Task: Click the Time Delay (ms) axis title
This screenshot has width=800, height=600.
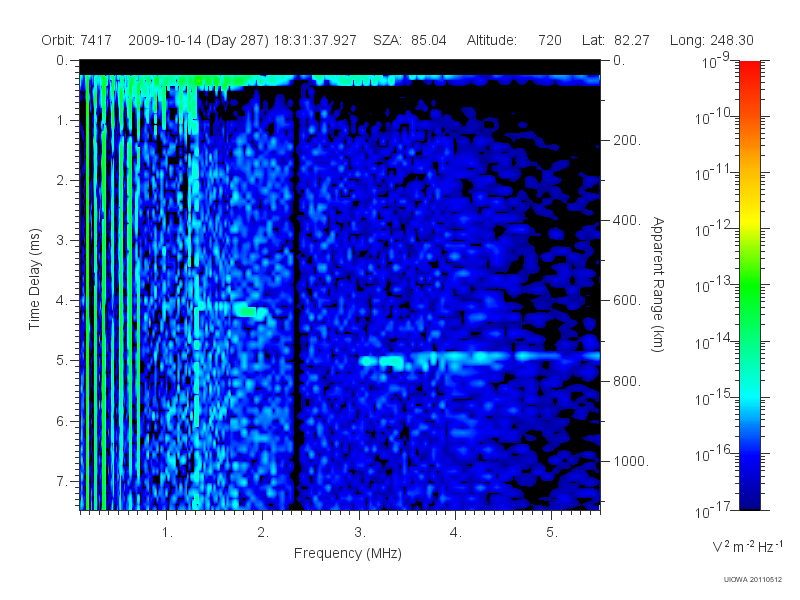Action: tap(34, 279)
